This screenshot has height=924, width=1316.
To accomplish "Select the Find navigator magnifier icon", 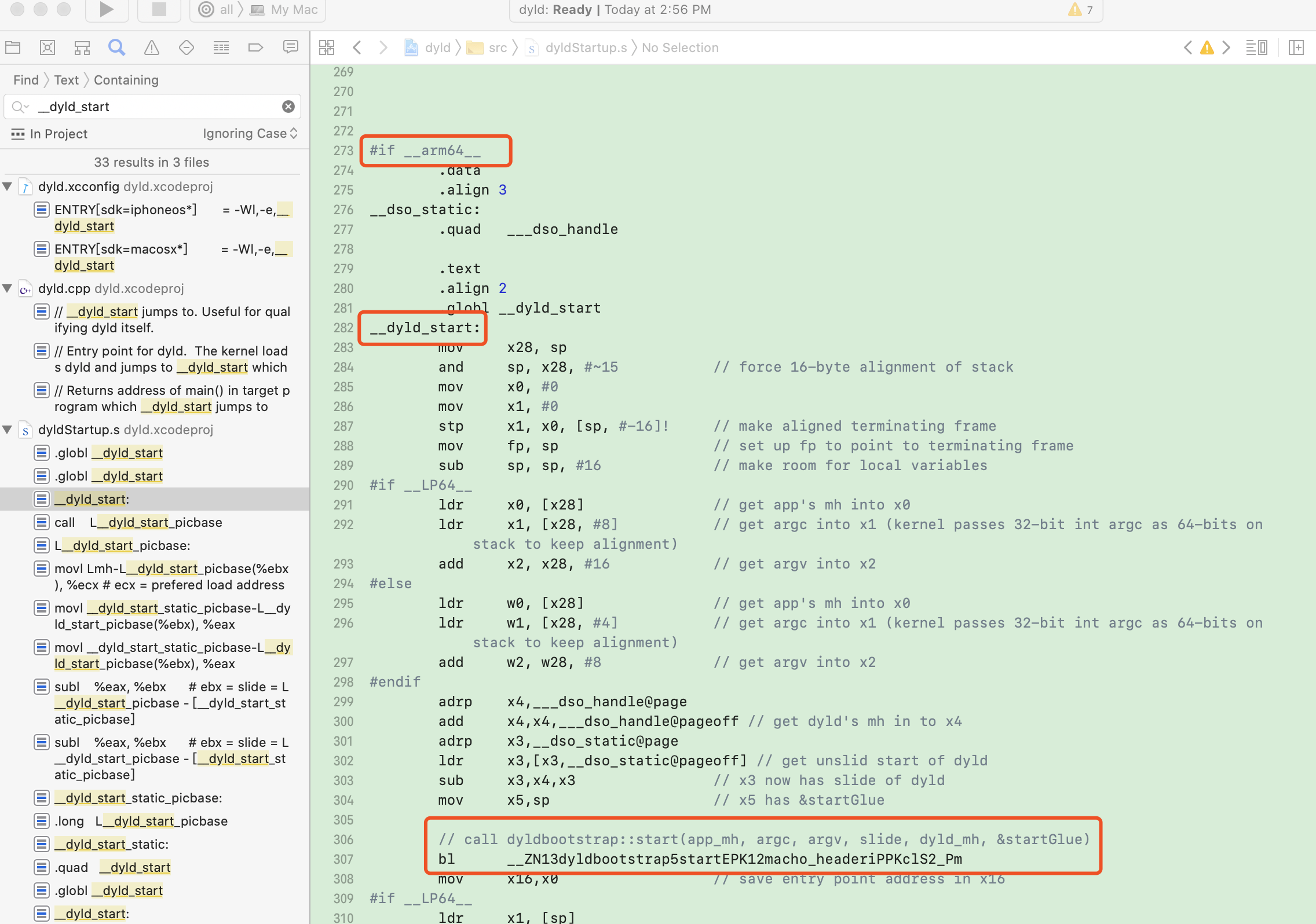I will [116, 47].
